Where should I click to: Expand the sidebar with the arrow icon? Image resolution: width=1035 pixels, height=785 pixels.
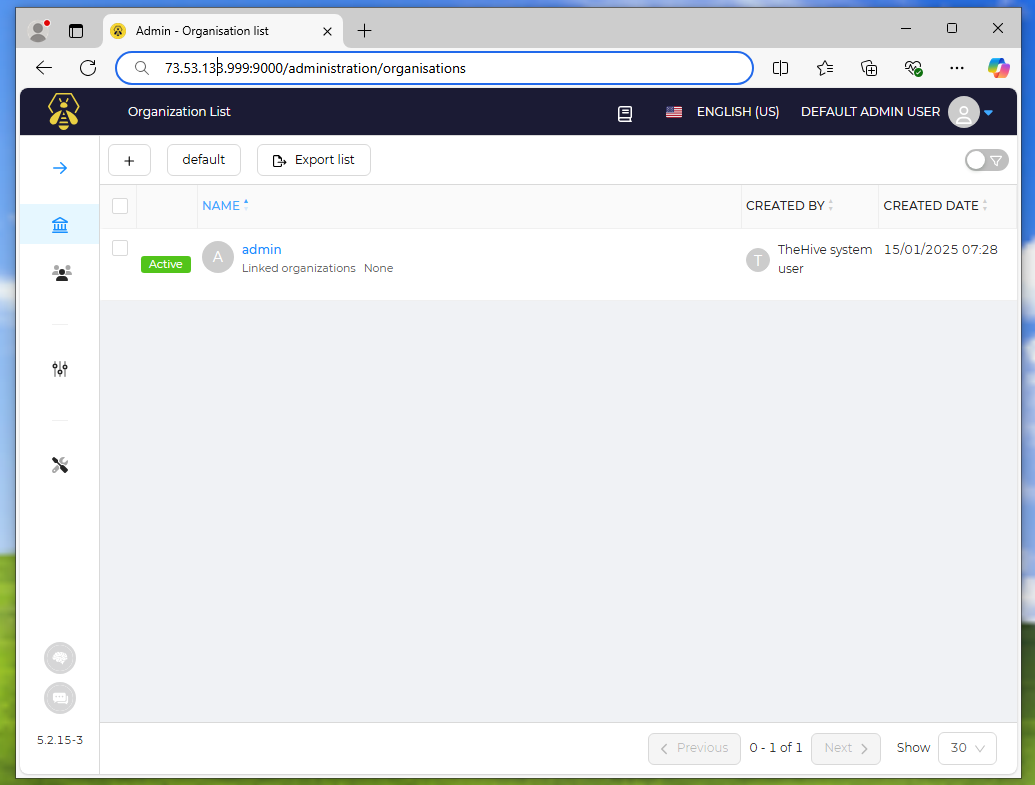(x=60, y=168)
